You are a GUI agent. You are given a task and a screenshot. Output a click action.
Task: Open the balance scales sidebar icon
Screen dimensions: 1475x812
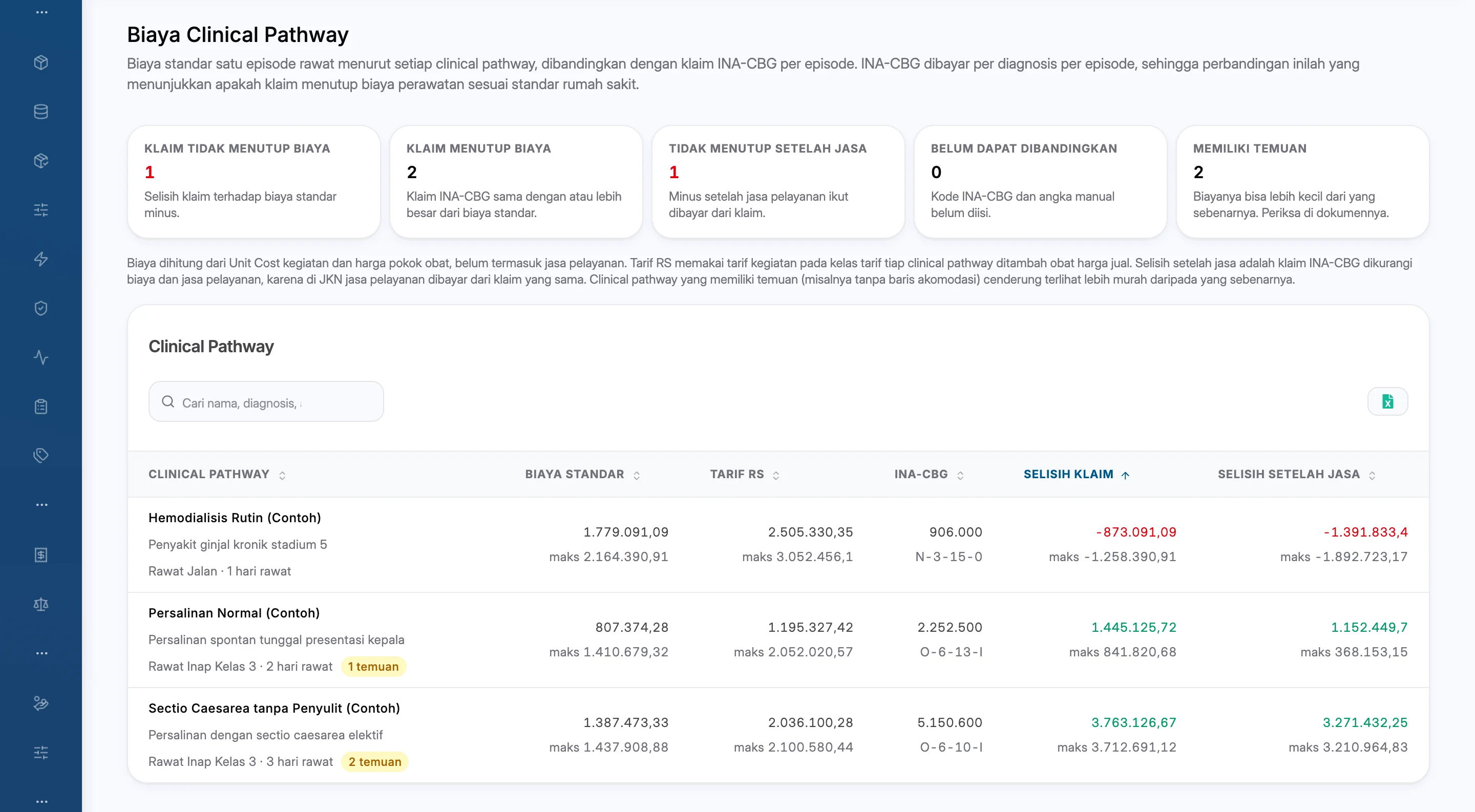(40, 604)
